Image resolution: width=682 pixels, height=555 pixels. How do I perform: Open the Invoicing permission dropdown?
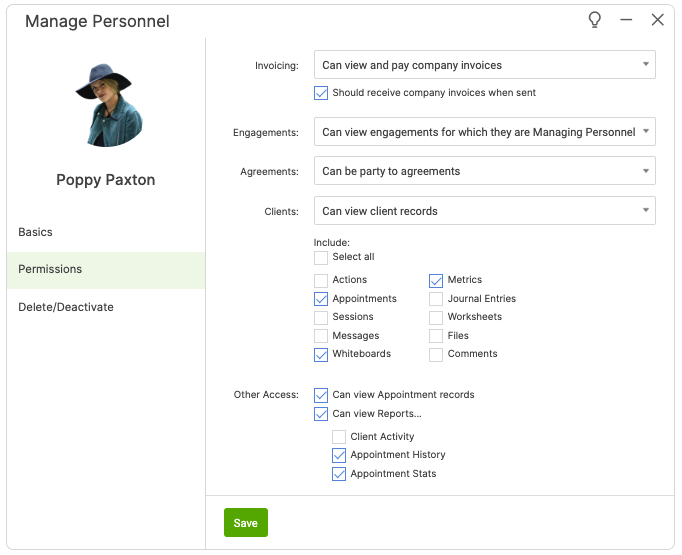[x=484, y=65]
